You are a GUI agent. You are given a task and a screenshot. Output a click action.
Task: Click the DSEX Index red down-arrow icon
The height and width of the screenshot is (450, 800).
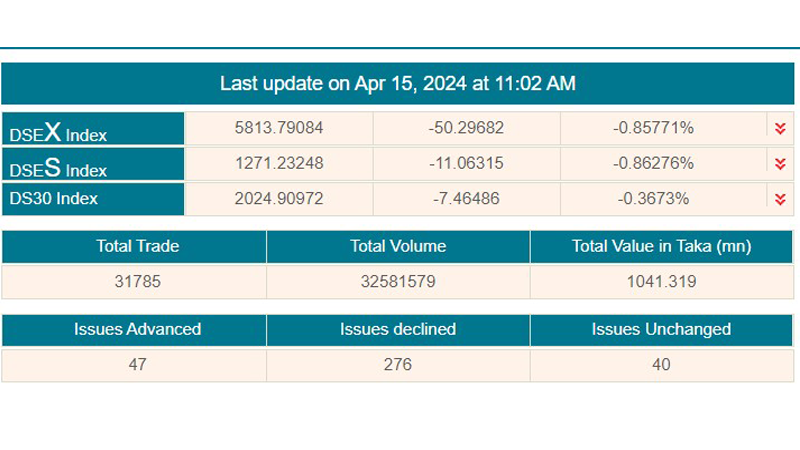click(780, 128)
